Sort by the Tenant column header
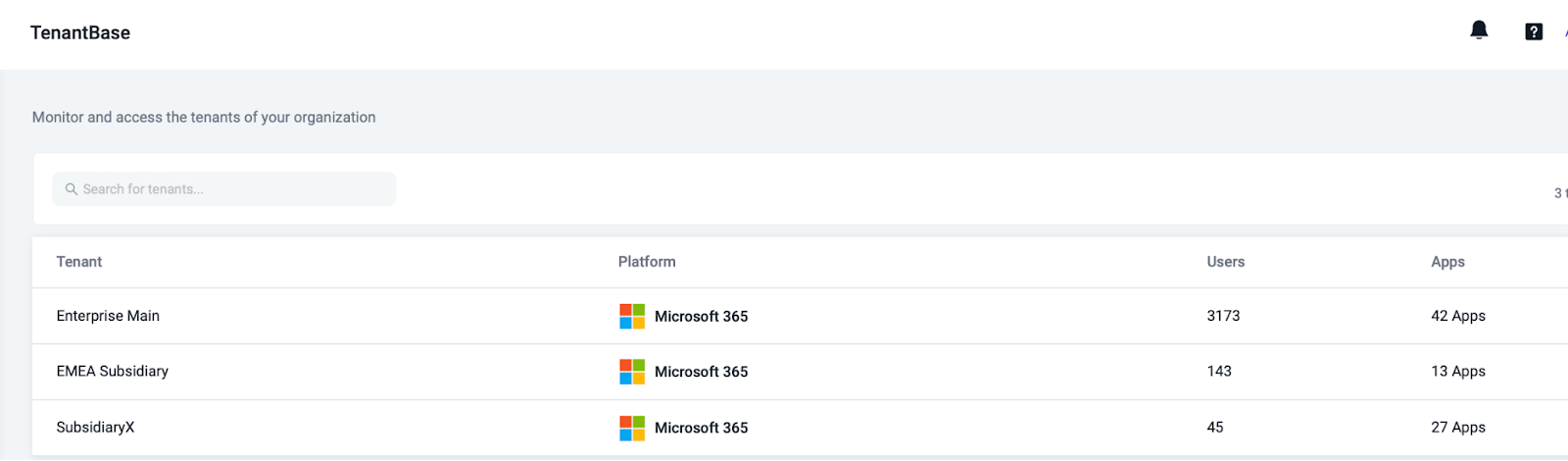 coord(79,262)
